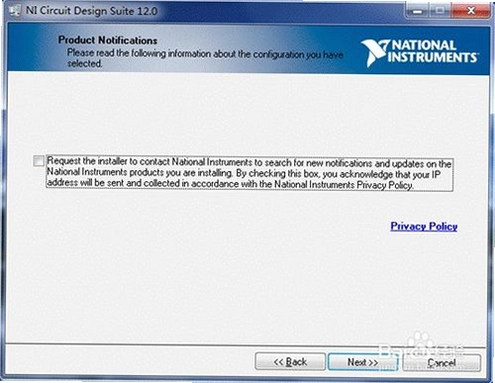
Task: Minimize the installer window
Action: [417, 12]
